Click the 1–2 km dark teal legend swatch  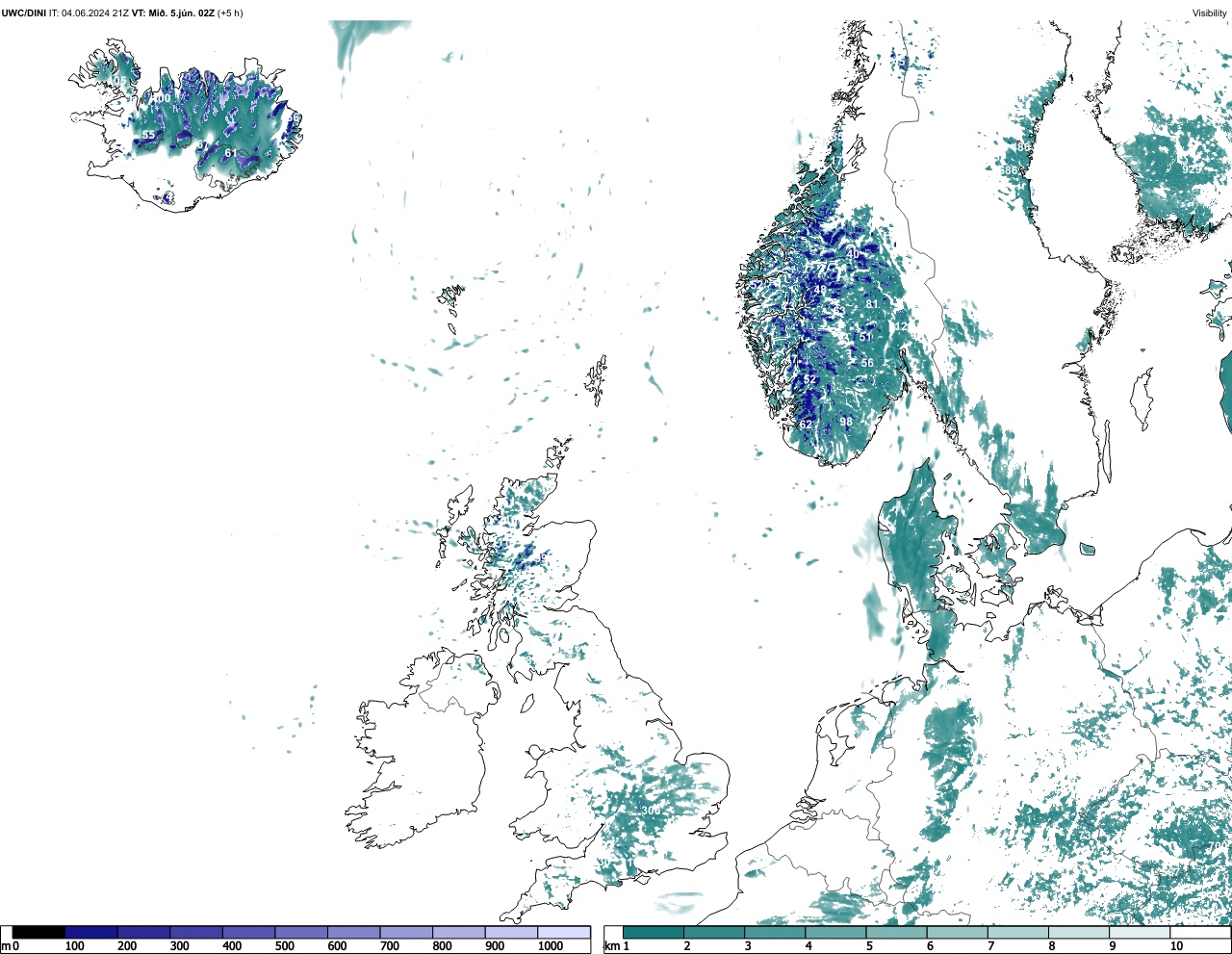coord(654,932)
